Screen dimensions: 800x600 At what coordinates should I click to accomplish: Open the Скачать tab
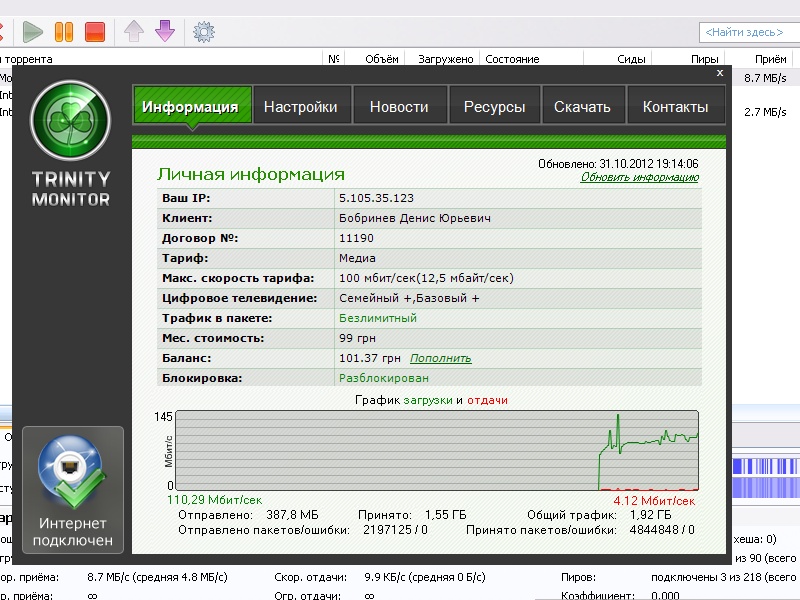click(x=583, y=105)
